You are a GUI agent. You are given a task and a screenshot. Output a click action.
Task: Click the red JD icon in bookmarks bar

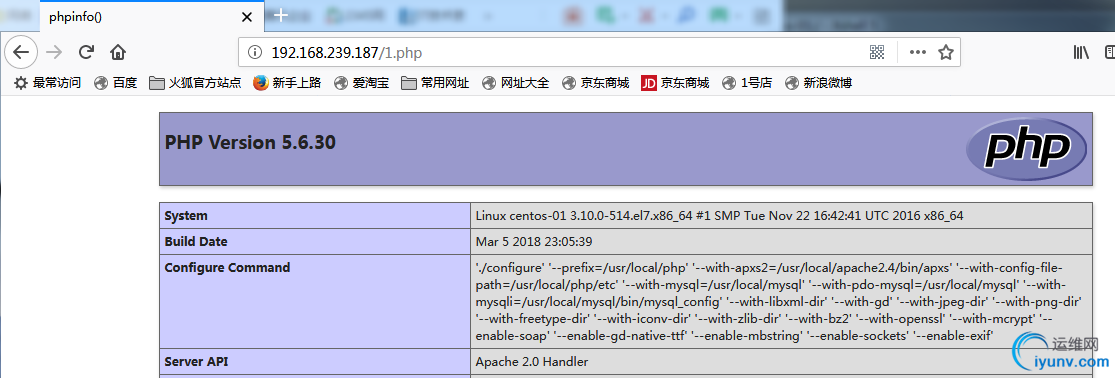click(x=648, y=83)
